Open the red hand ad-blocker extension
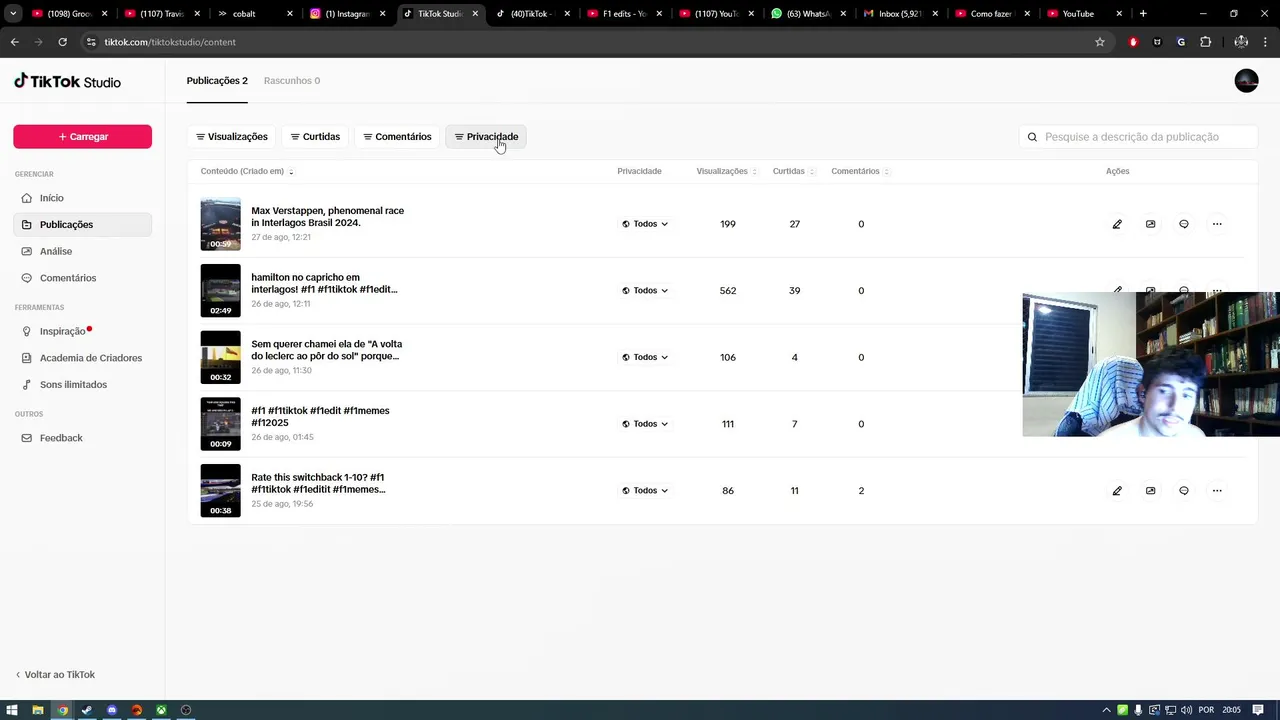 (1133, 42)
